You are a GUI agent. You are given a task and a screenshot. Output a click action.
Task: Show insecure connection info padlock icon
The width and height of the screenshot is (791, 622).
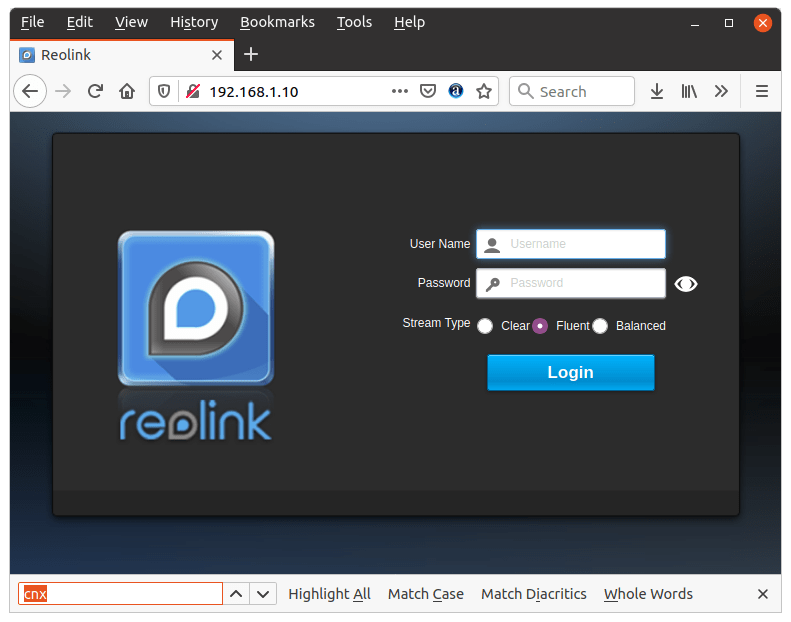coord(193,91)
